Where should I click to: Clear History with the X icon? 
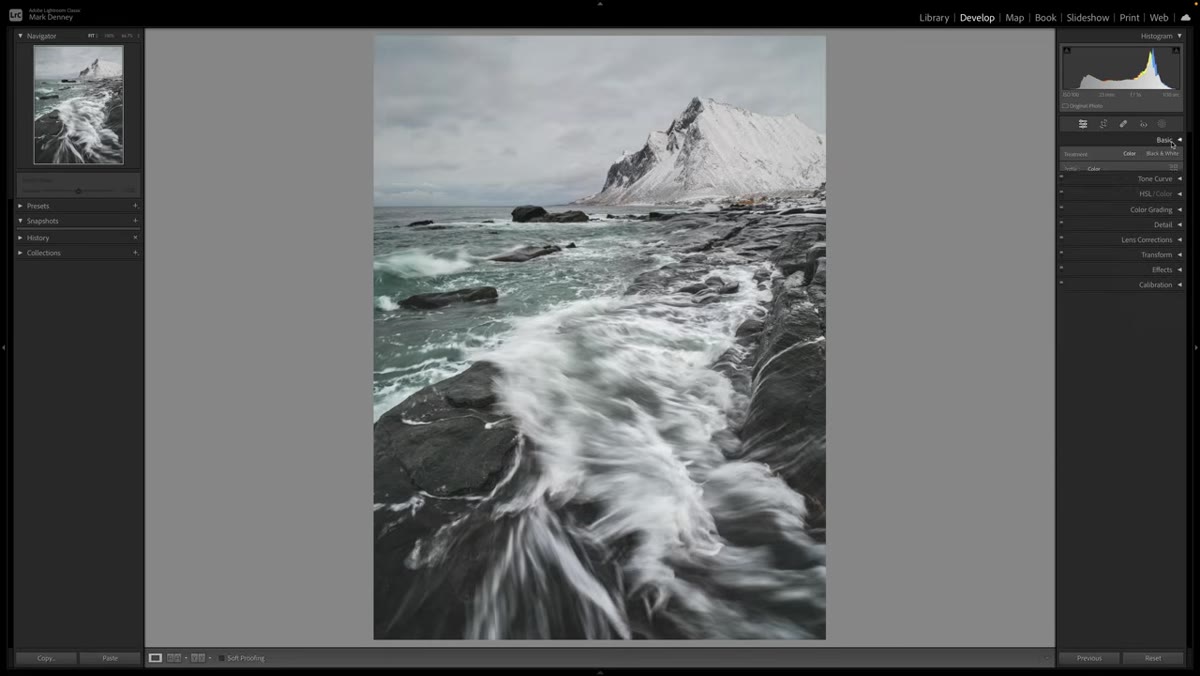pyautogui.click(x=135, y=238)
